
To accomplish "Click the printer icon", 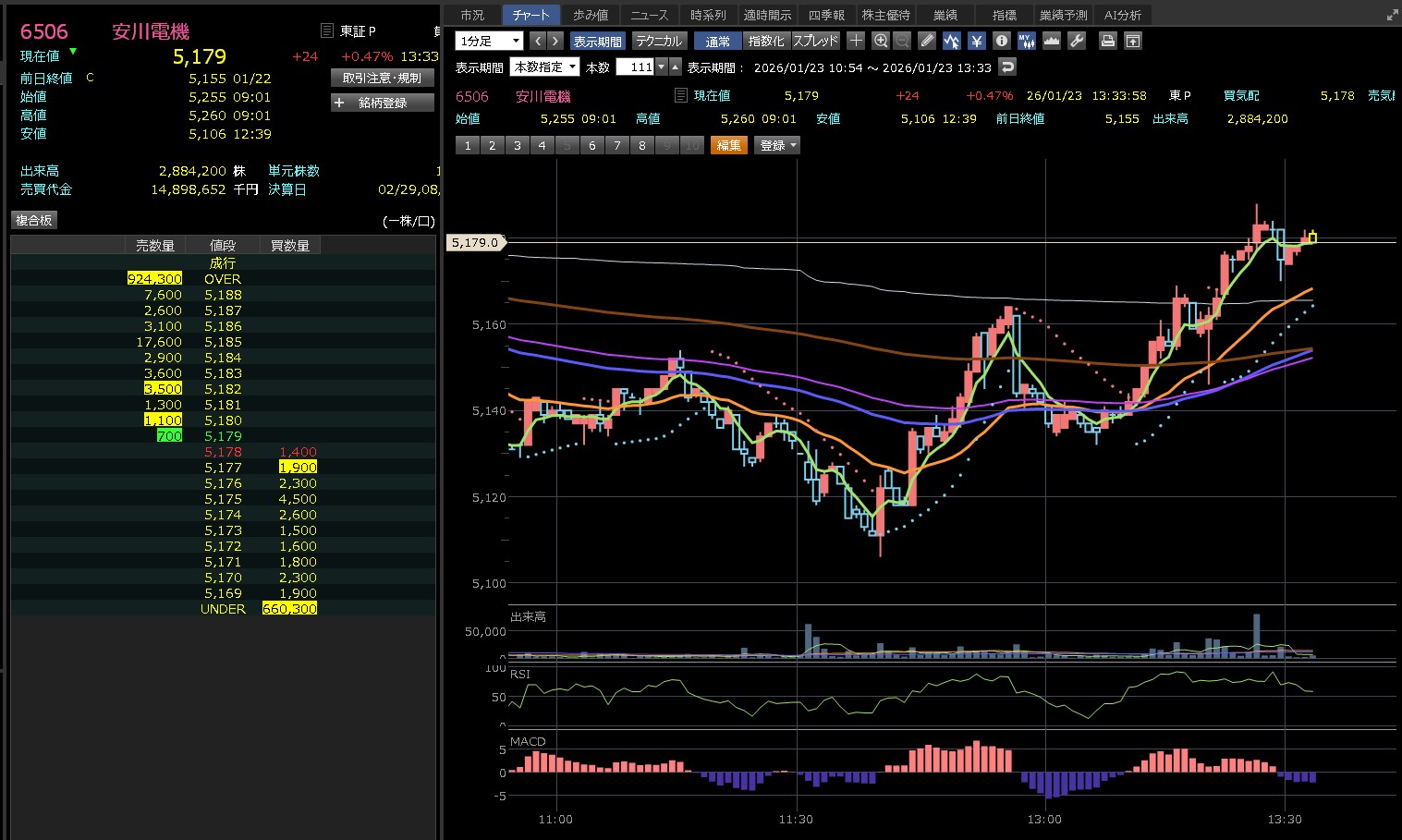I will coord(1107,41).
